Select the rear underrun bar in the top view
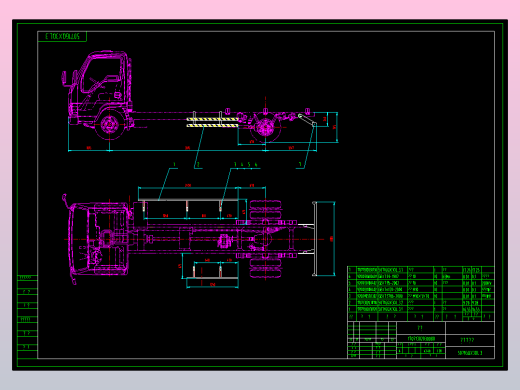 pos(314,239)
